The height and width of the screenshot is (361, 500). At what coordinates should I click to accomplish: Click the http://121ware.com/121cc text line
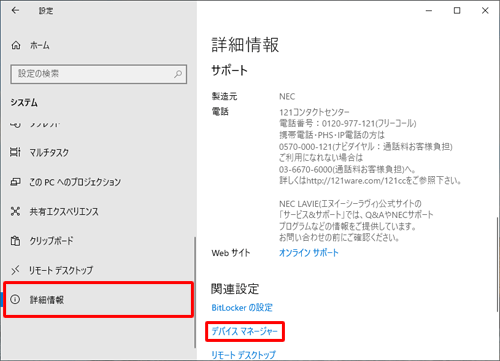point(370,181)
